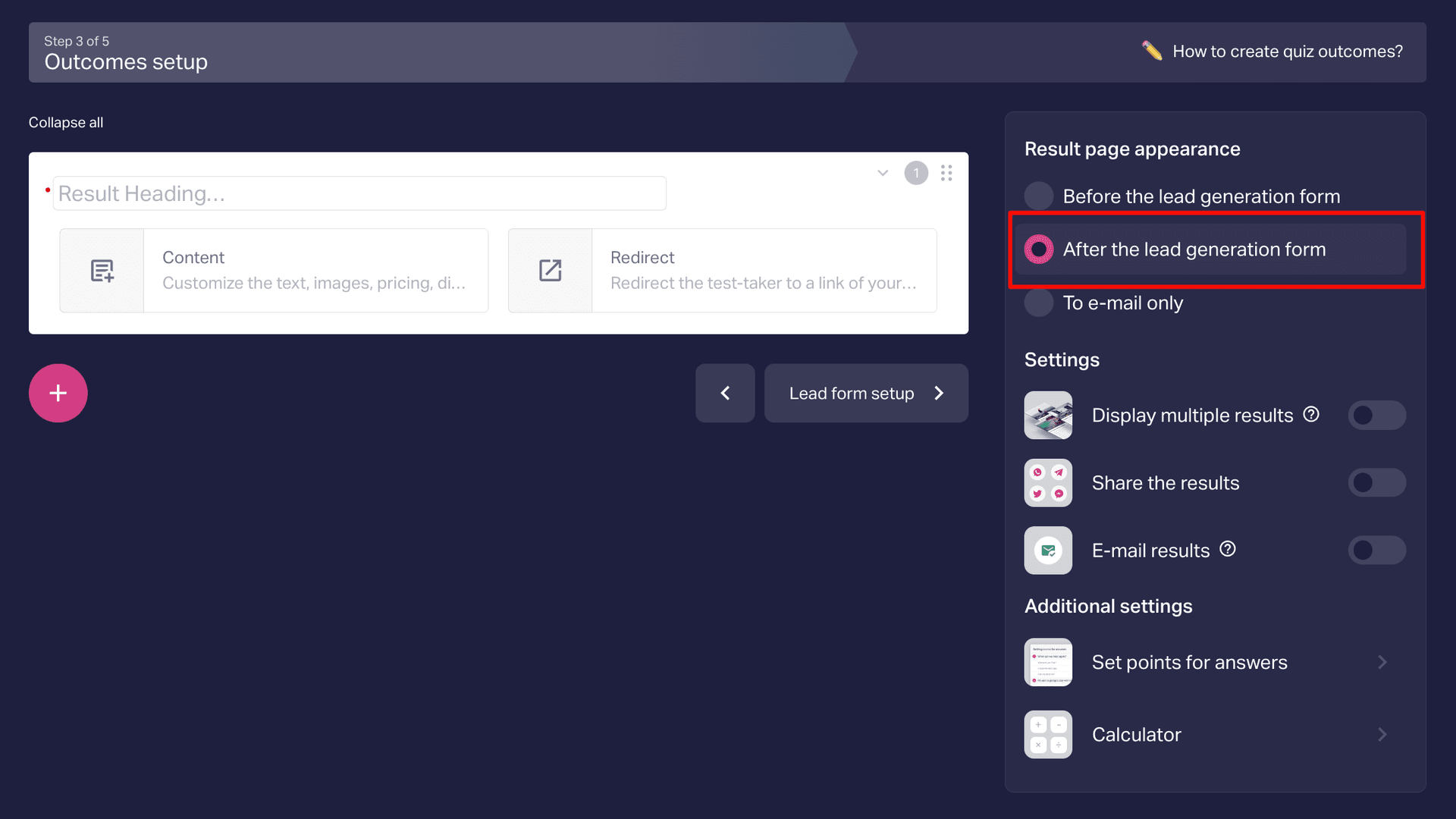Enable the Display multiple results toggle
Viewport: 1456px width, 819px height.
pyautogui.click(x=1377, y=415)
